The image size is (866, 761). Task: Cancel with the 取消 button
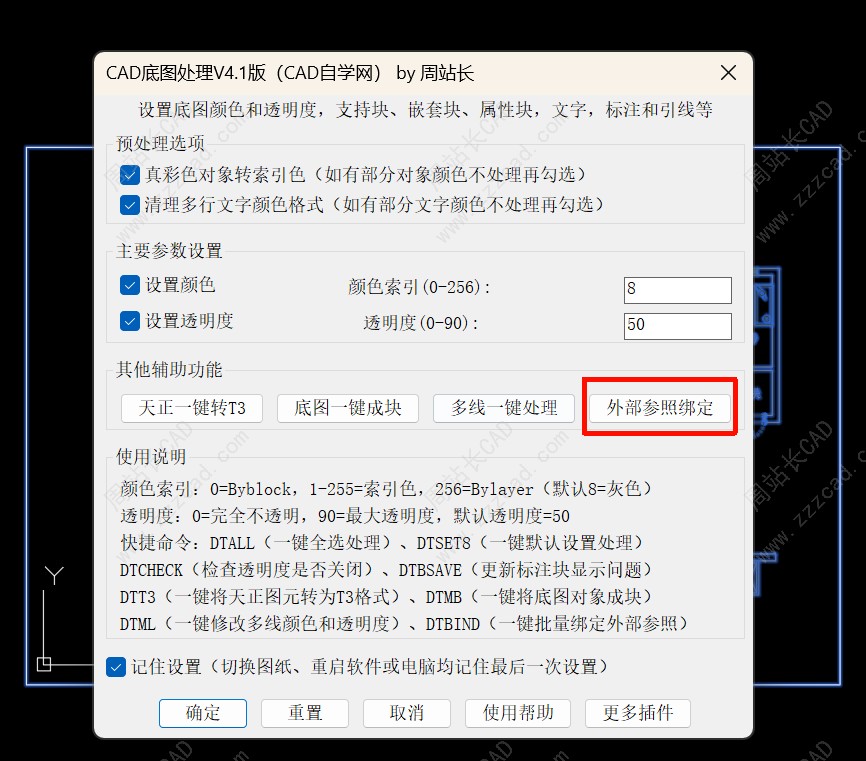pyautogui.click(x=407, y=713)
